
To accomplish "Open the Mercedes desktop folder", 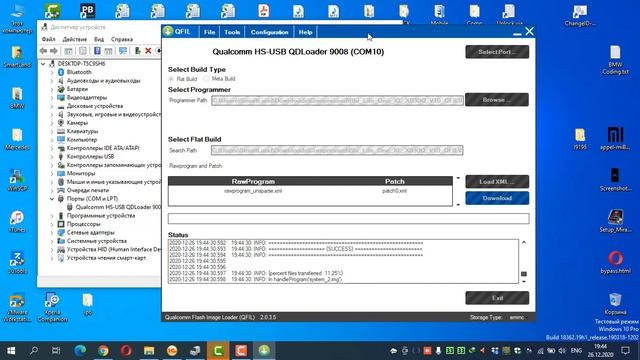I will click(x=17, y=139).
